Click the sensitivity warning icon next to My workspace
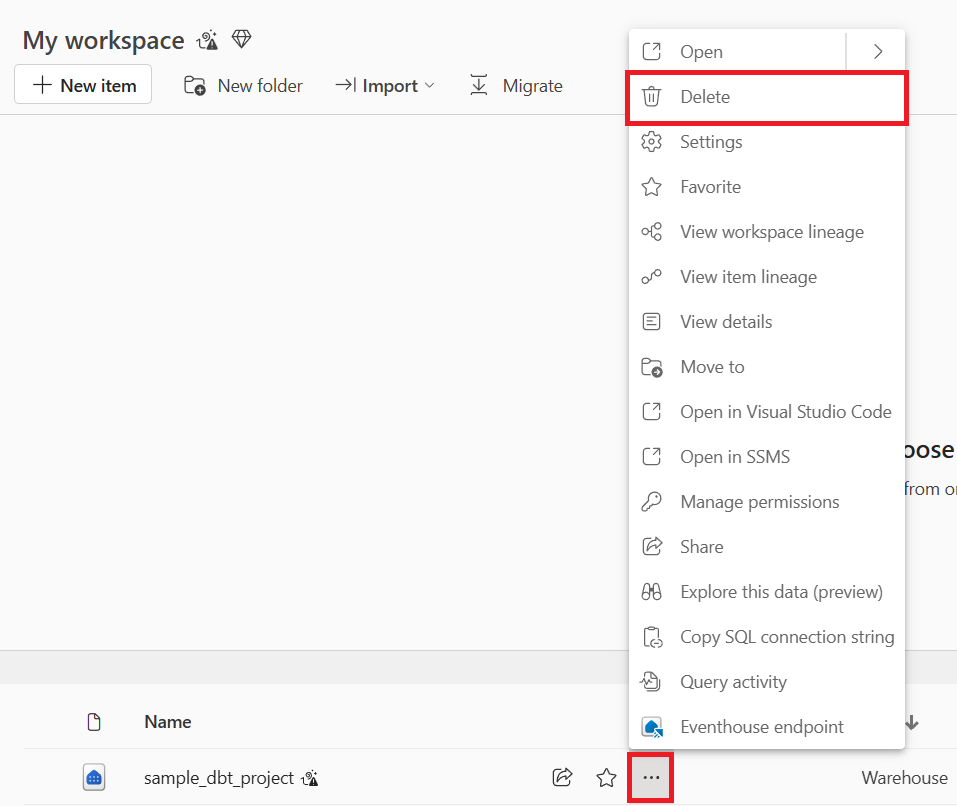This screenshot has width=957, height=806. (207, 40)
